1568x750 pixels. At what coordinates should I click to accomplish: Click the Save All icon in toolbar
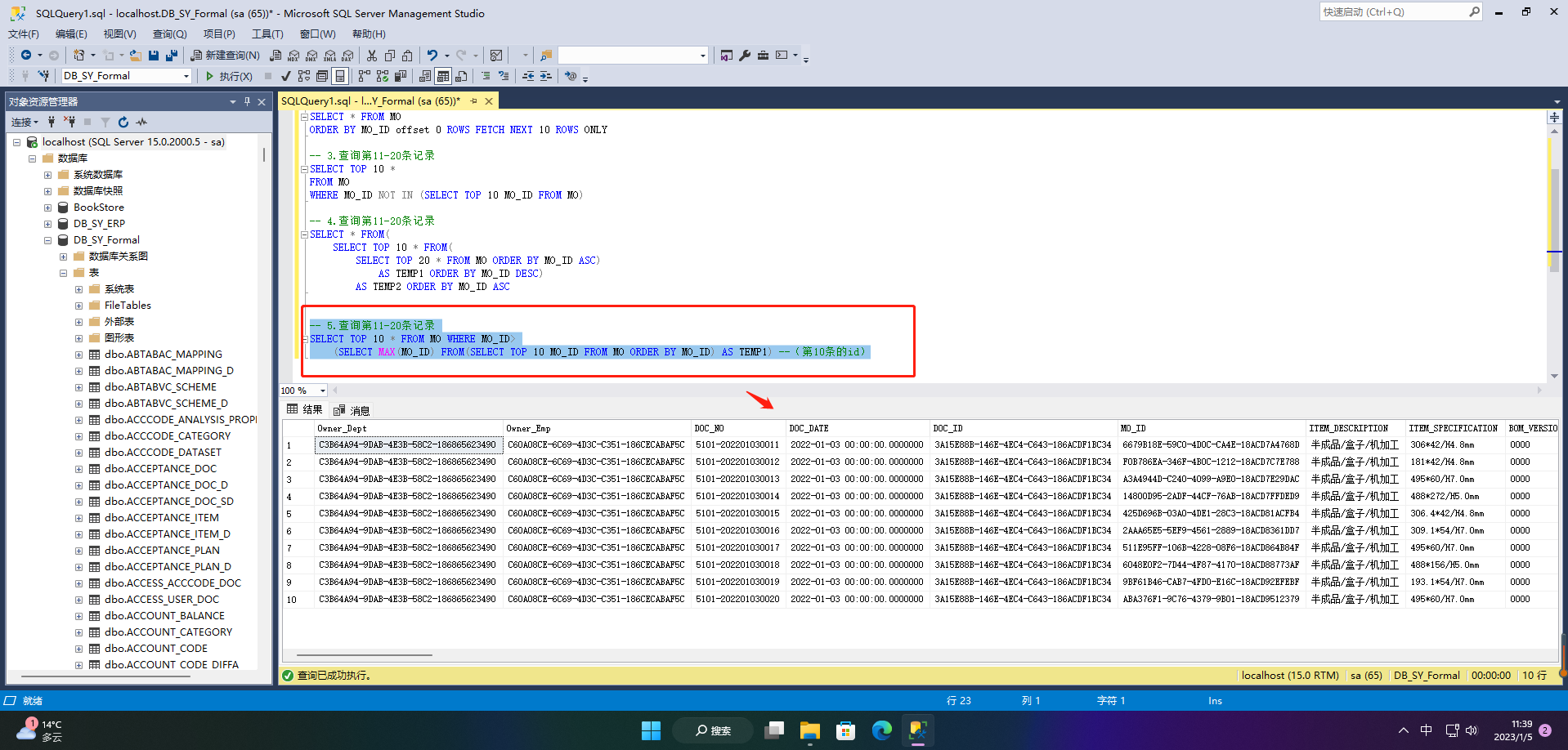tap(171, 56)
